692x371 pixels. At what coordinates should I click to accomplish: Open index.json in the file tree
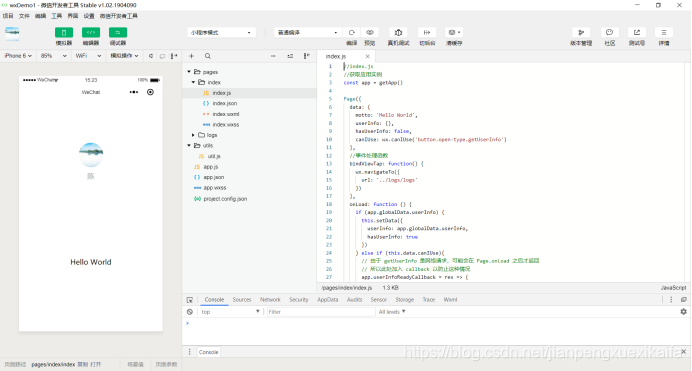click(250, 103)
